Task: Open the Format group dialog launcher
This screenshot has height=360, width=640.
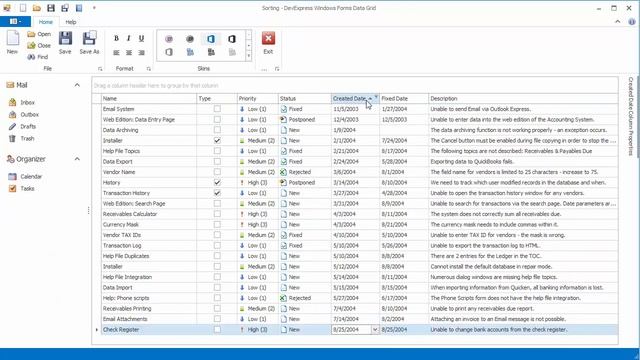Action: coord(149,69)
